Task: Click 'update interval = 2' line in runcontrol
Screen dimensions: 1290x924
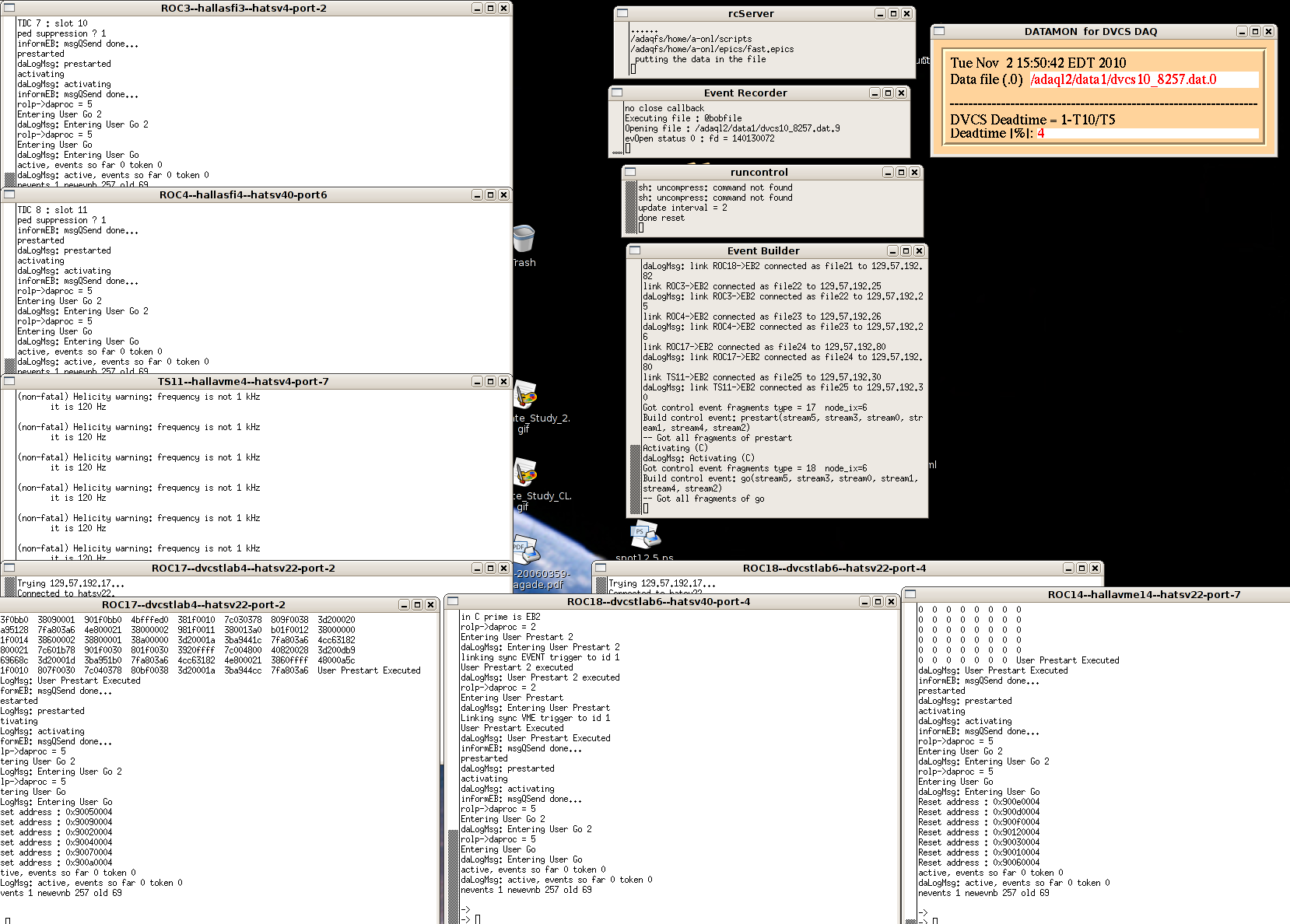Action: 682,208
